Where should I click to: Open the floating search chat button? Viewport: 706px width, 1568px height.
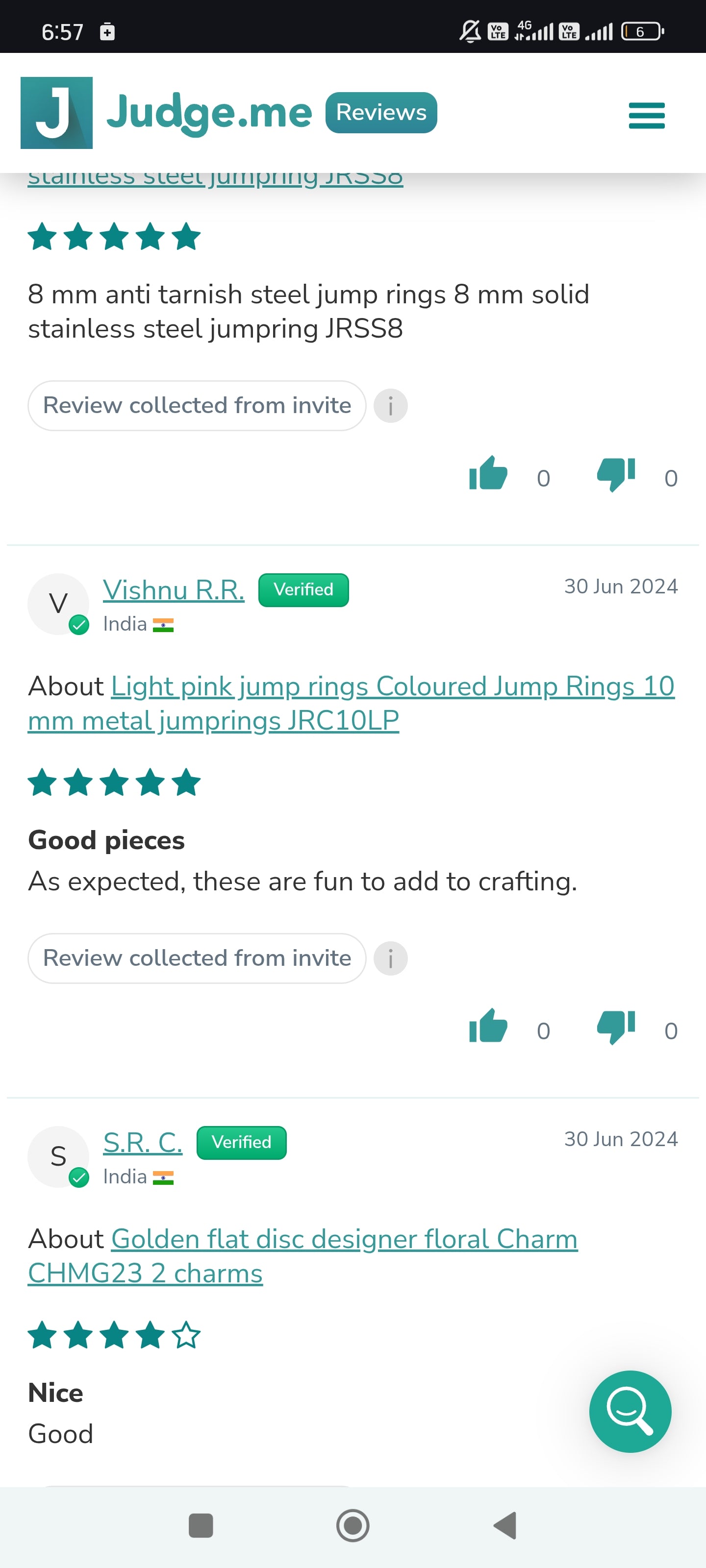[630, 1411]
